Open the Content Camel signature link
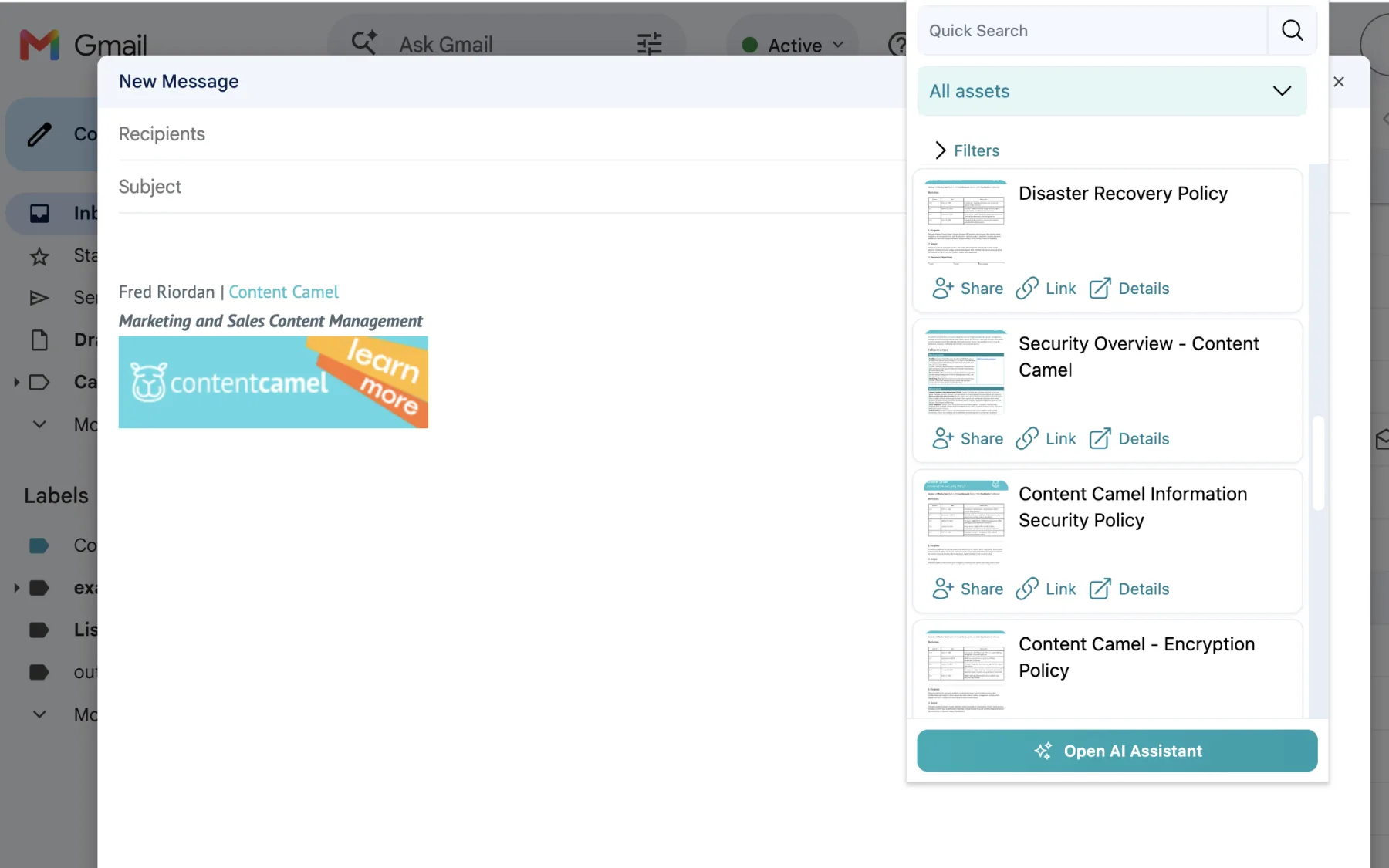The width and height of the screenshot is (1389, 868). tap(283, 292)
